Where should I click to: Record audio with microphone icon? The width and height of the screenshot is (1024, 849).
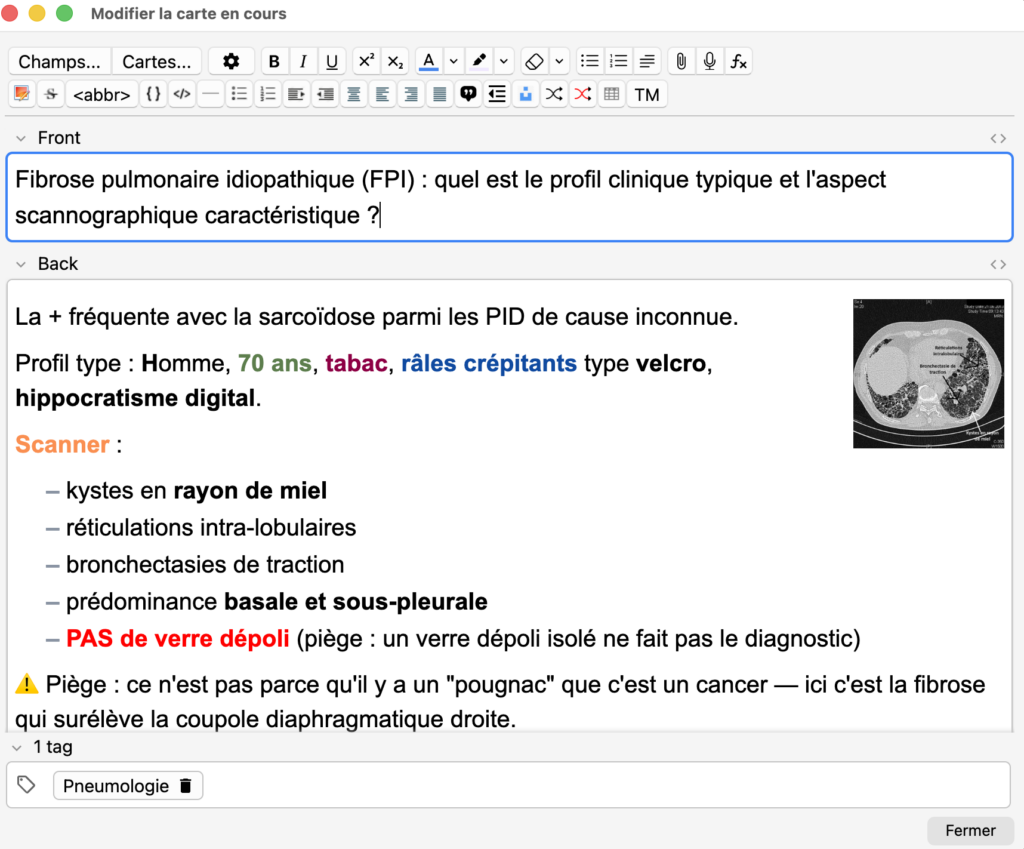(x=710, y=61)
